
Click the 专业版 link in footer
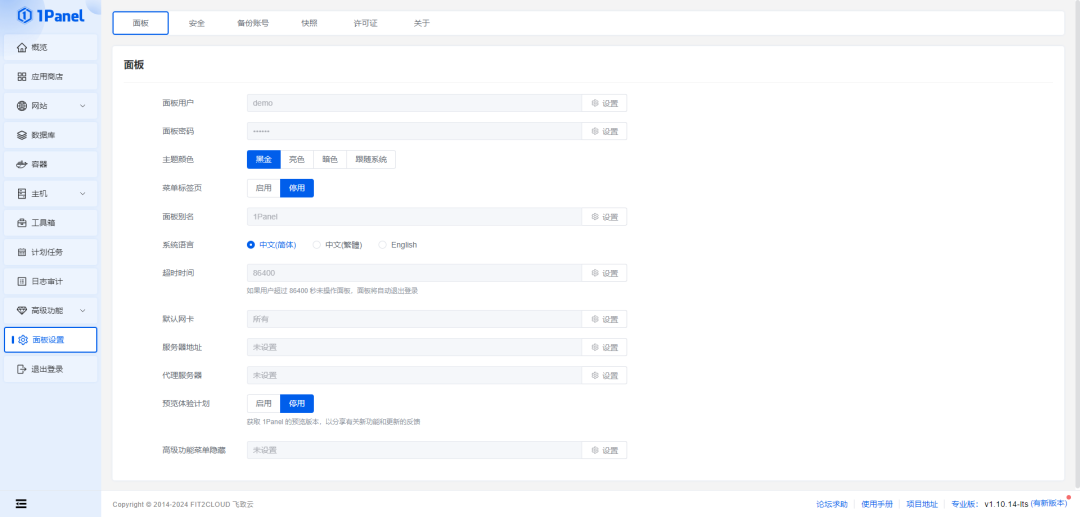(x=964, y=505)
